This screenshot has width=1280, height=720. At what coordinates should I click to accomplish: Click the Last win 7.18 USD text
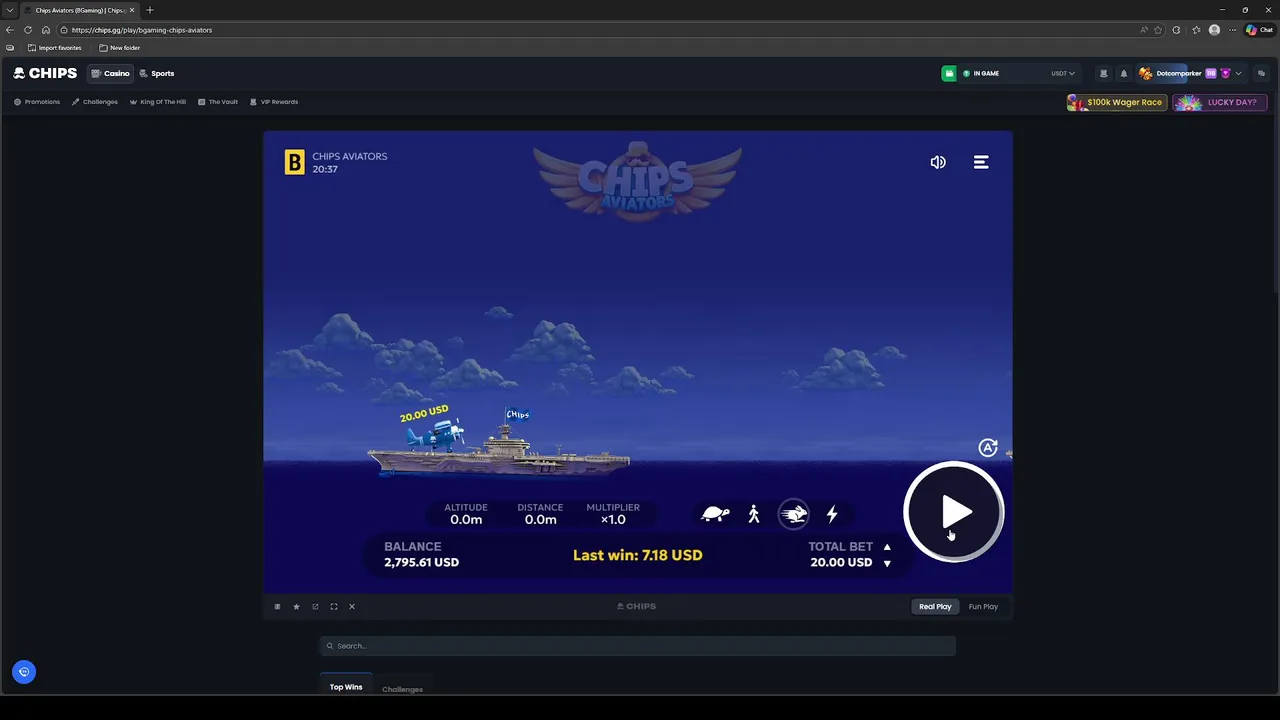pyautogui.click(x=637, y=555)
